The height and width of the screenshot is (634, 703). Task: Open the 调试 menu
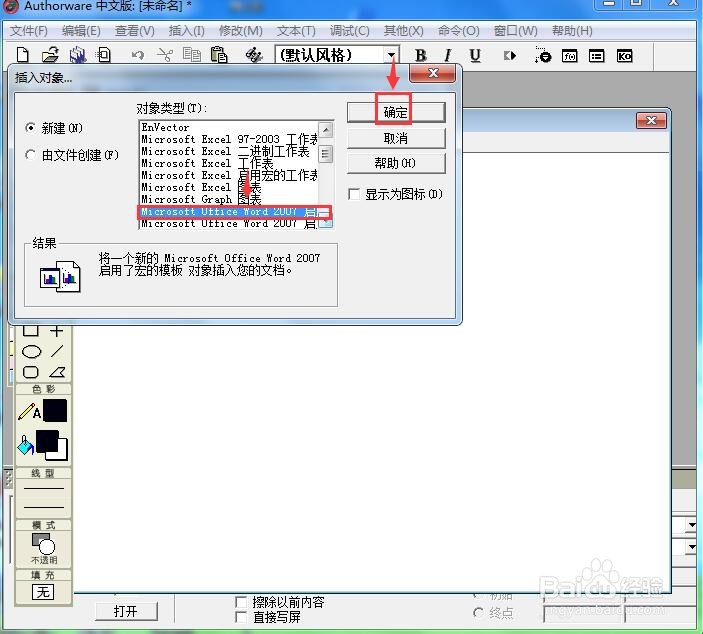[x=349, y=31]
